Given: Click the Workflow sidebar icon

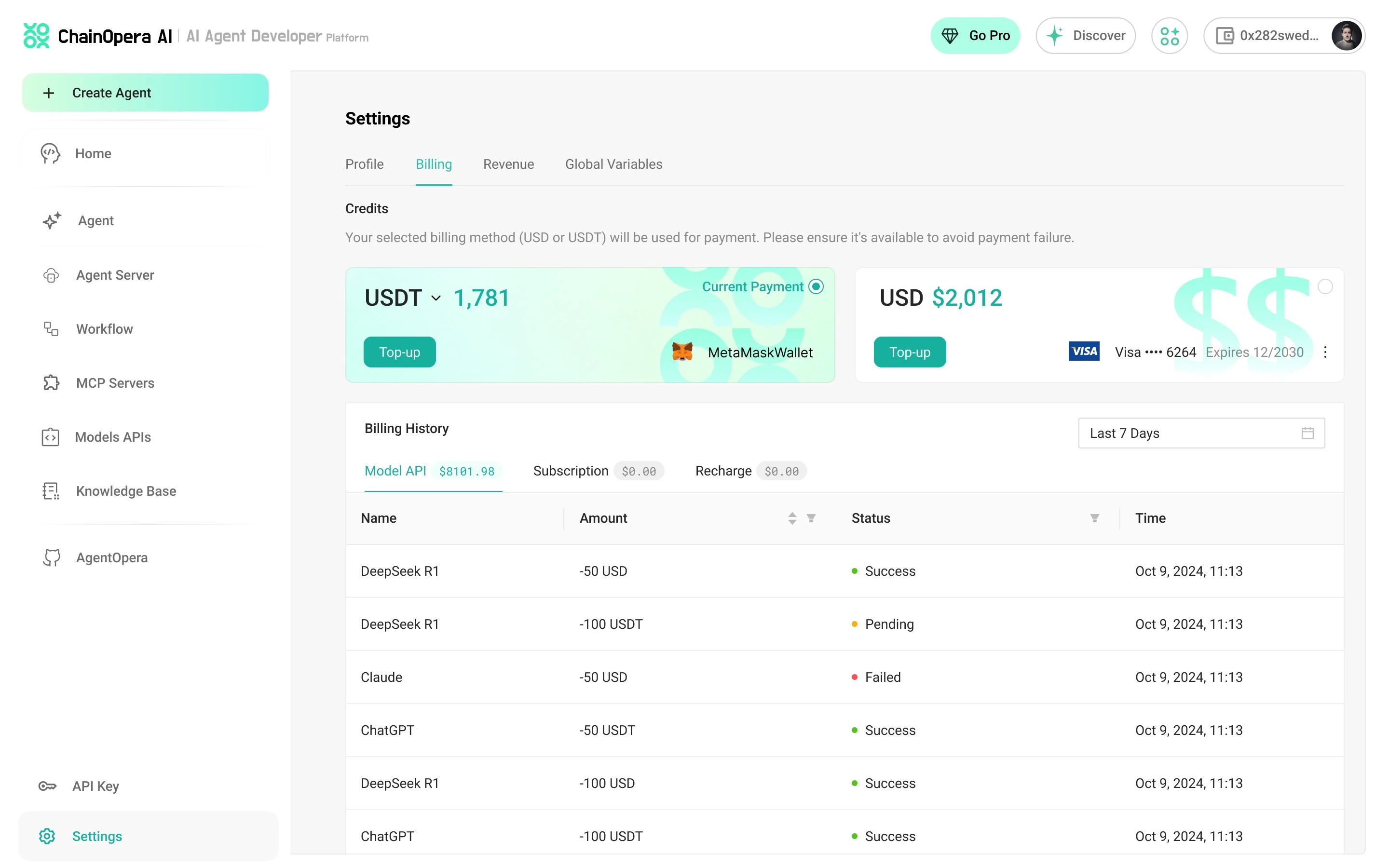Looking at the screenshot, I should (51, 329).
